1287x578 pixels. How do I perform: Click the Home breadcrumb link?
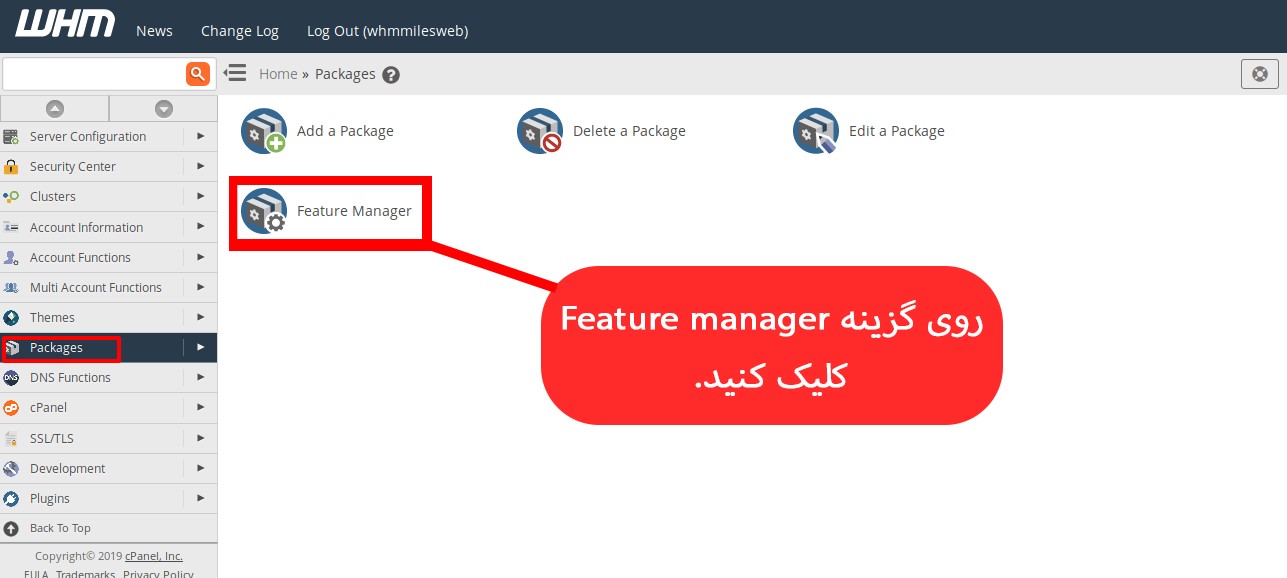[278, 74]
